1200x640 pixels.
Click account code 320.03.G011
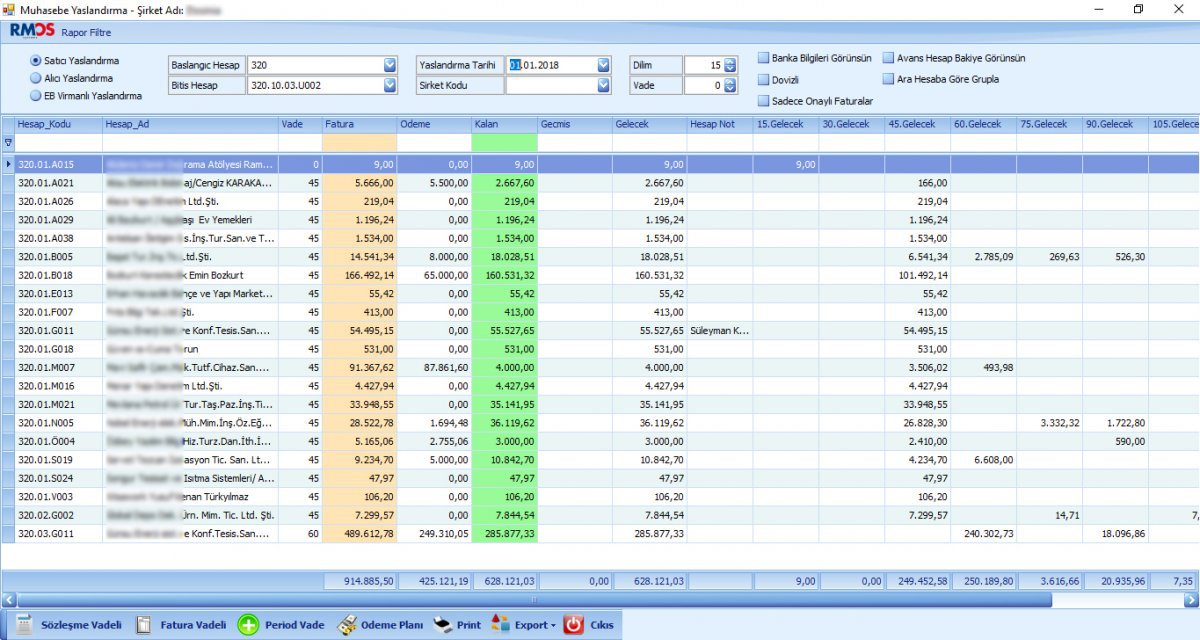[x=46, y=534]
